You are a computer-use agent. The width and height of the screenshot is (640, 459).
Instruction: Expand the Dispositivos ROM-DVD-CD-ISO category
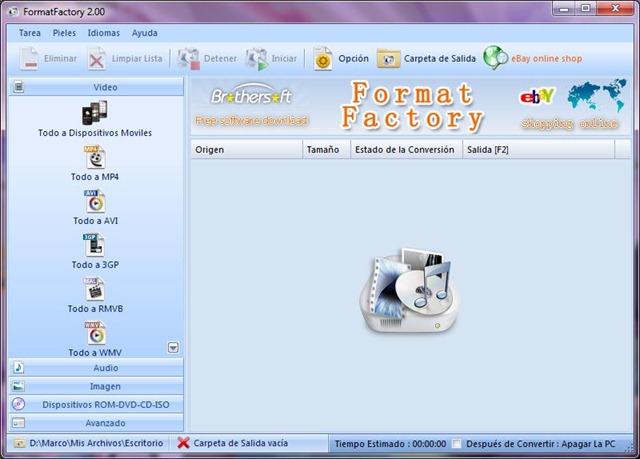pyautogui.click(x=96, y=404)
